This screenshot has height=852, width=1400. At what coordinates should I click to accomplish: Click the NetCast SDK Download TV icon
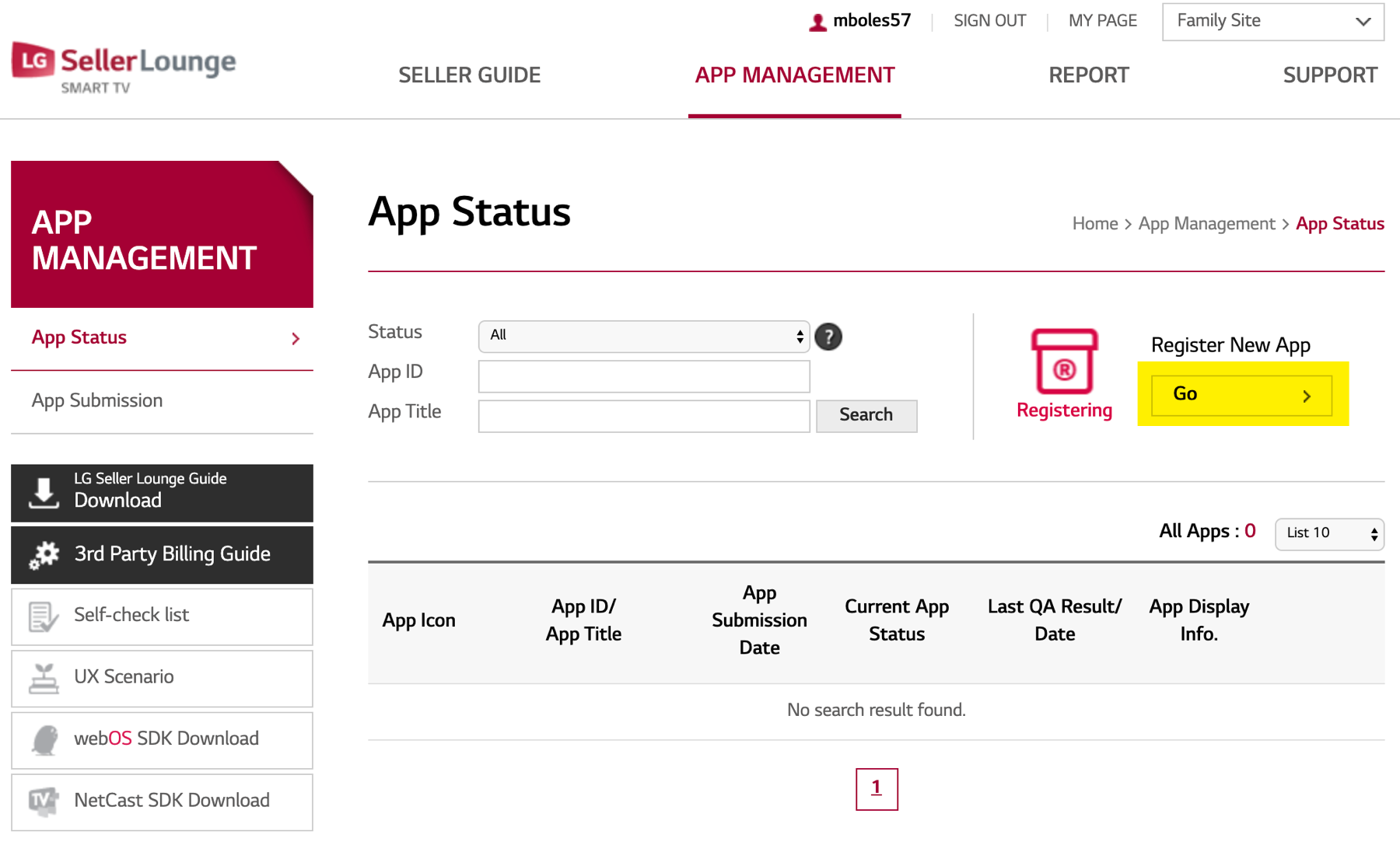click(44, 801)
